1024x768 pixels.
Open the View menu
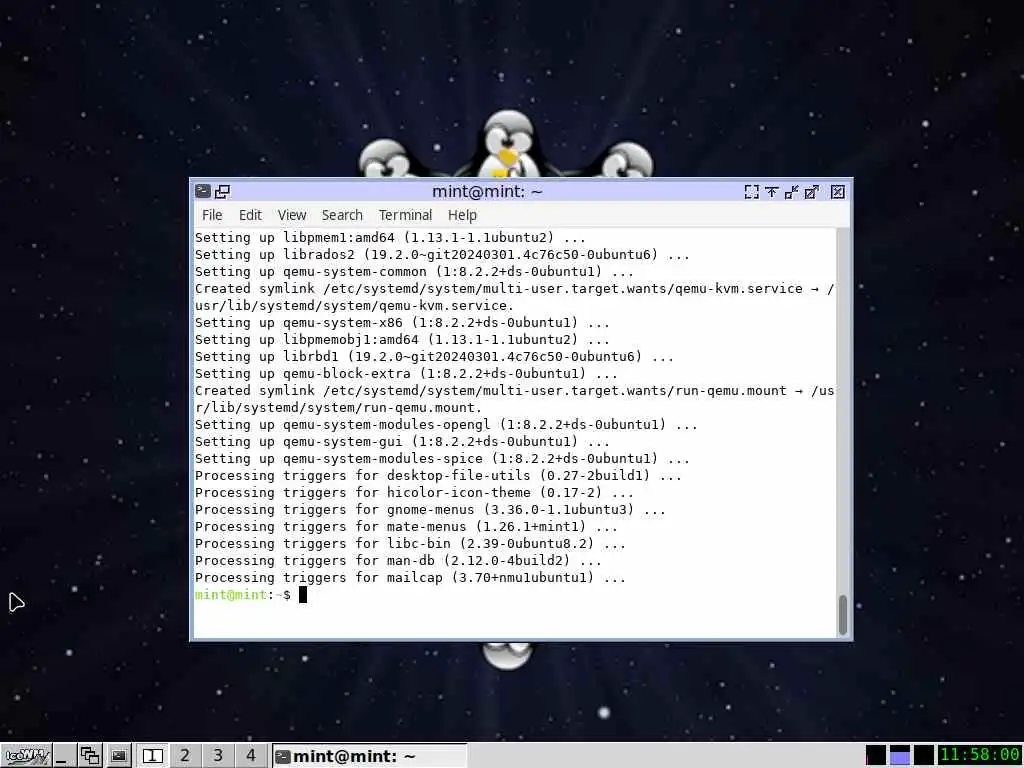(x=291, y=215)
